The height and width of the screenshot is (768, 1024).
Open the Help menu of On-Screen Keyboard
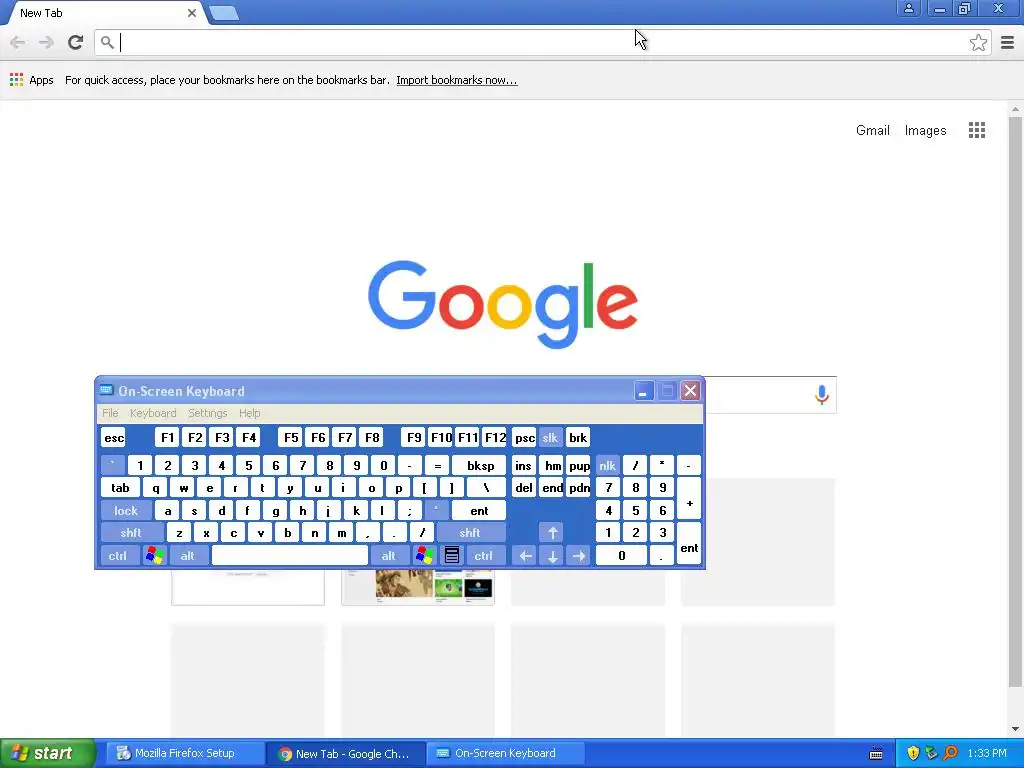pyautogui.click(x=249, y=413)
